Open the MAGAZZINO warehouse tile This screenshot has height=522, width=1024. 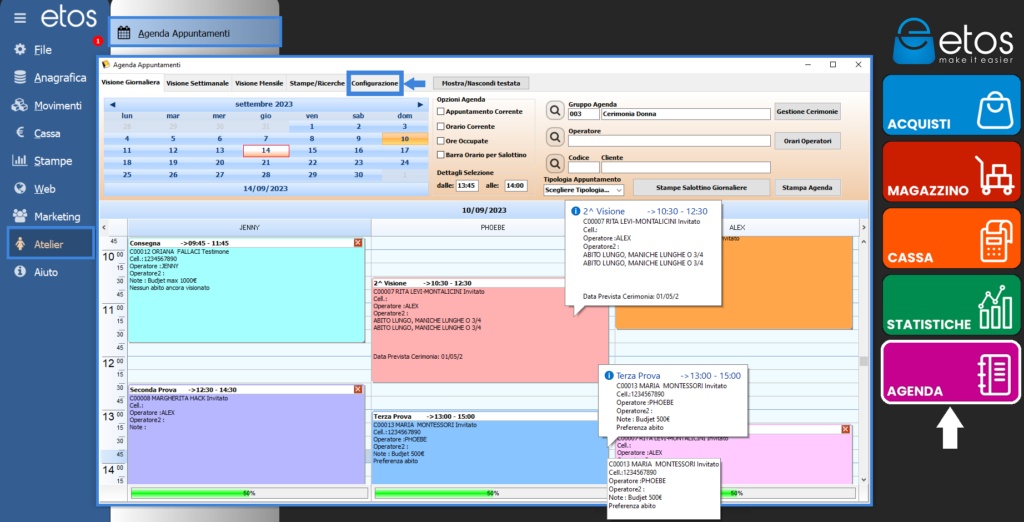tap(952, 171)
